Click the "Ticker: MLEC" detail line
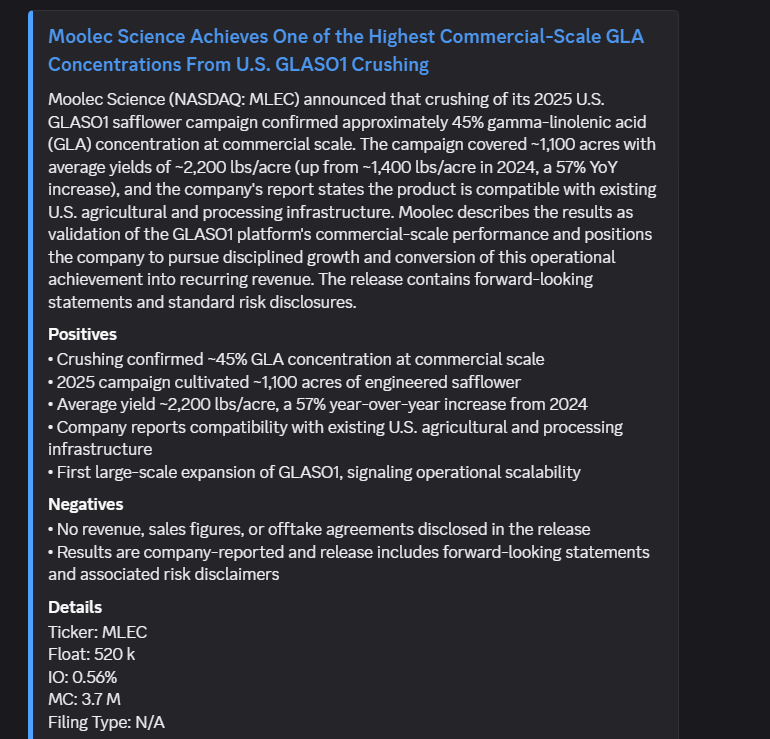Screen dimensions: 770x739 [x=97, y=632]
